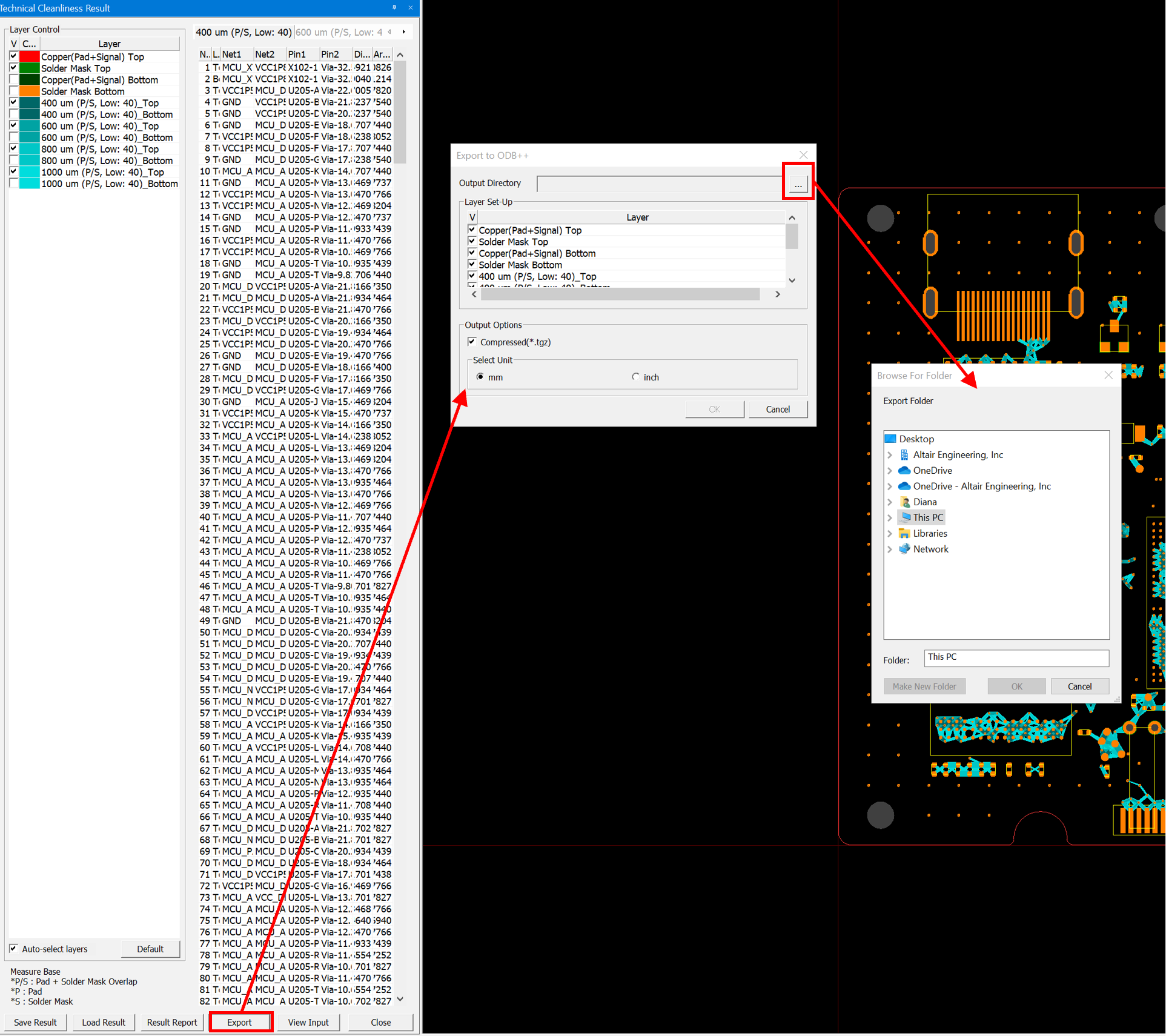Click red color swatch for Copper Top
The height and width of the screenshot is (1036, 1166).
[x=29, y=57]
